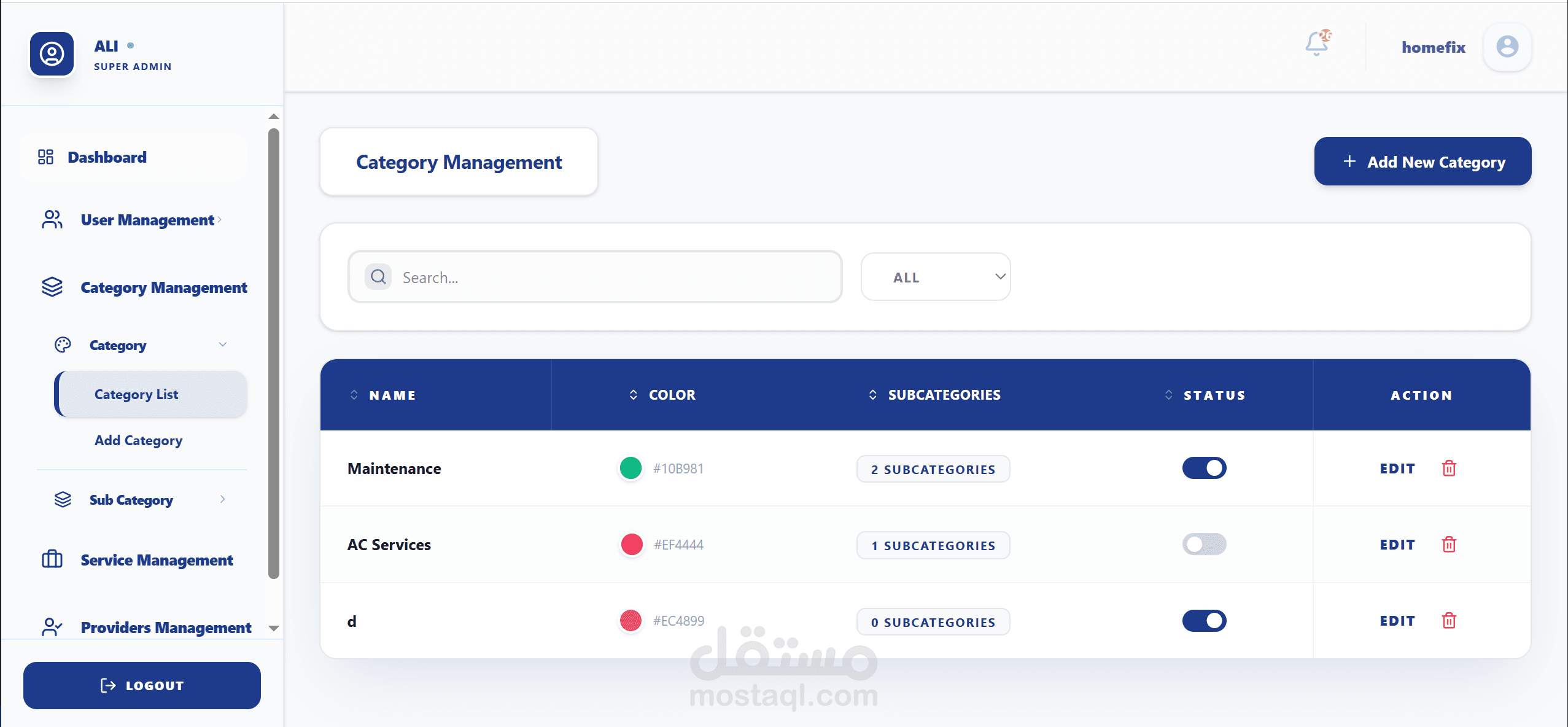Open Dashboard from the sidebar
The image size is (1568, 727).
107,157
